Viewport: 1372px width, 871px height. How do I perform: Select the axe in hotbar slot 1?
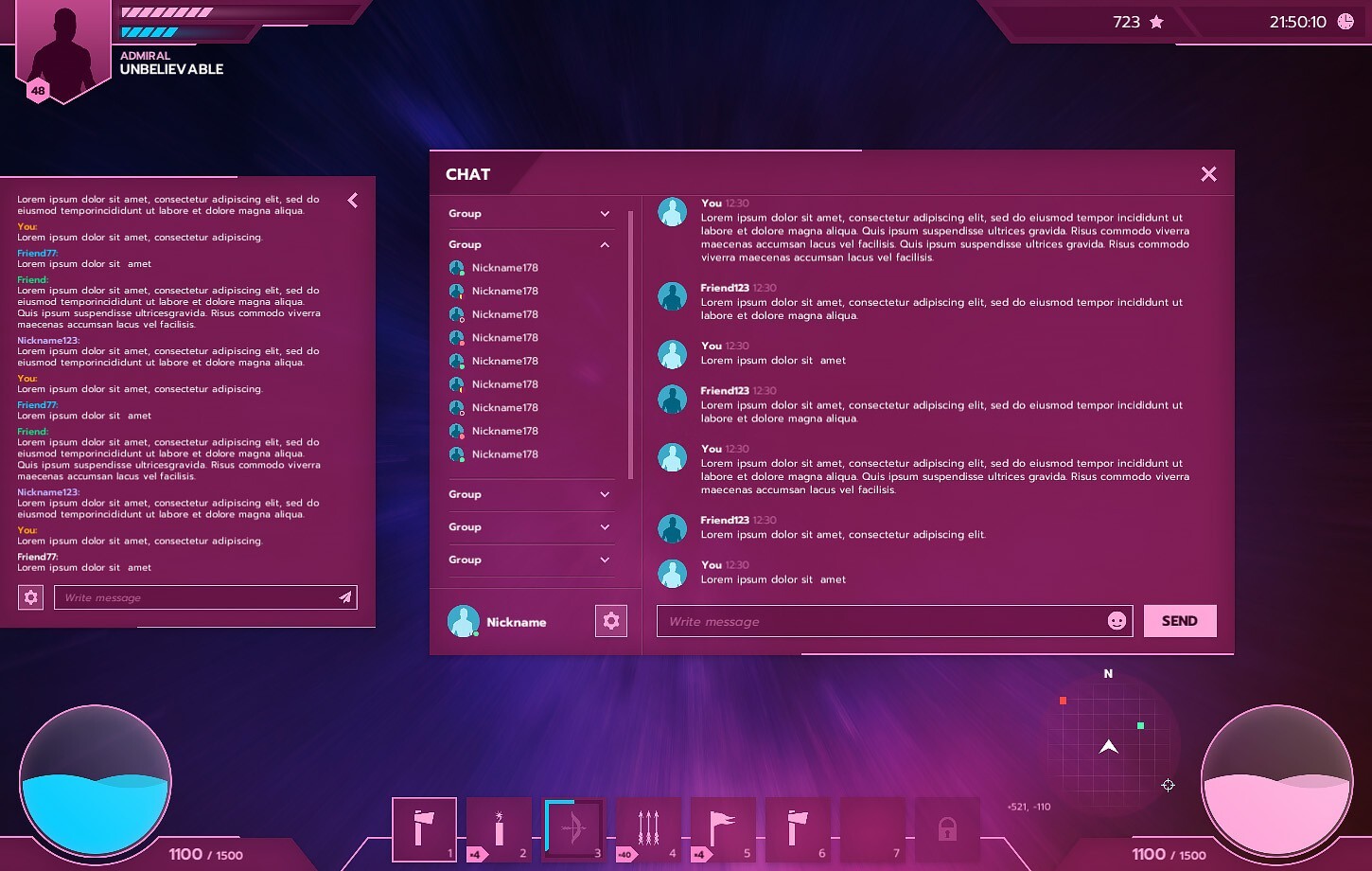[424, 829]
